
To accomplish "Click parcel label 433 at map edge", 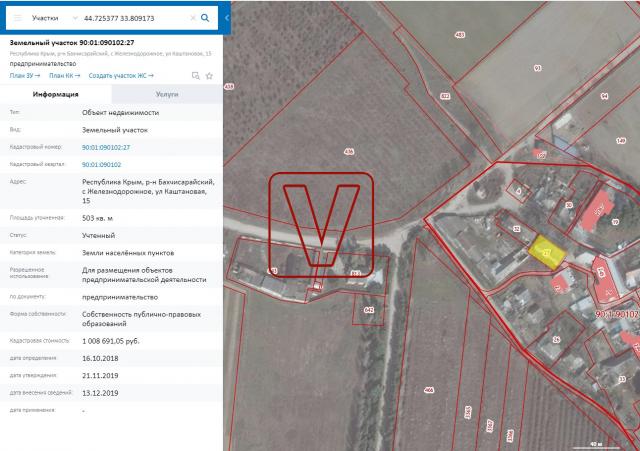I will (229, 87).
